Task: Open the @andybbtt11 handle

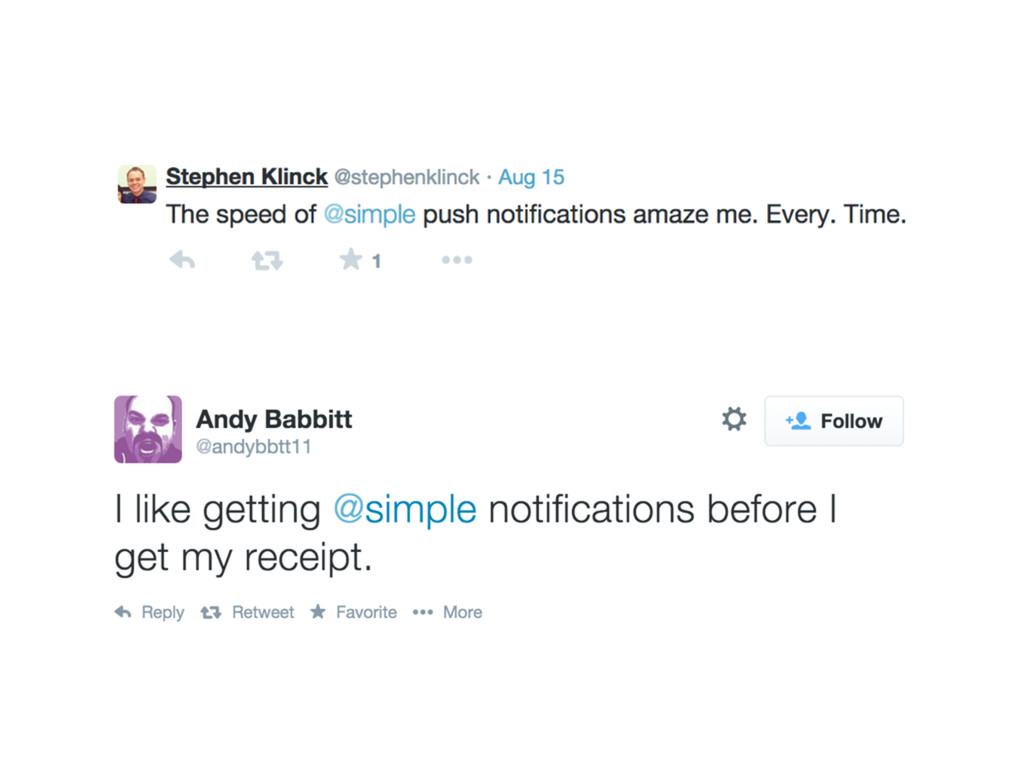Action: click(253, 447)
